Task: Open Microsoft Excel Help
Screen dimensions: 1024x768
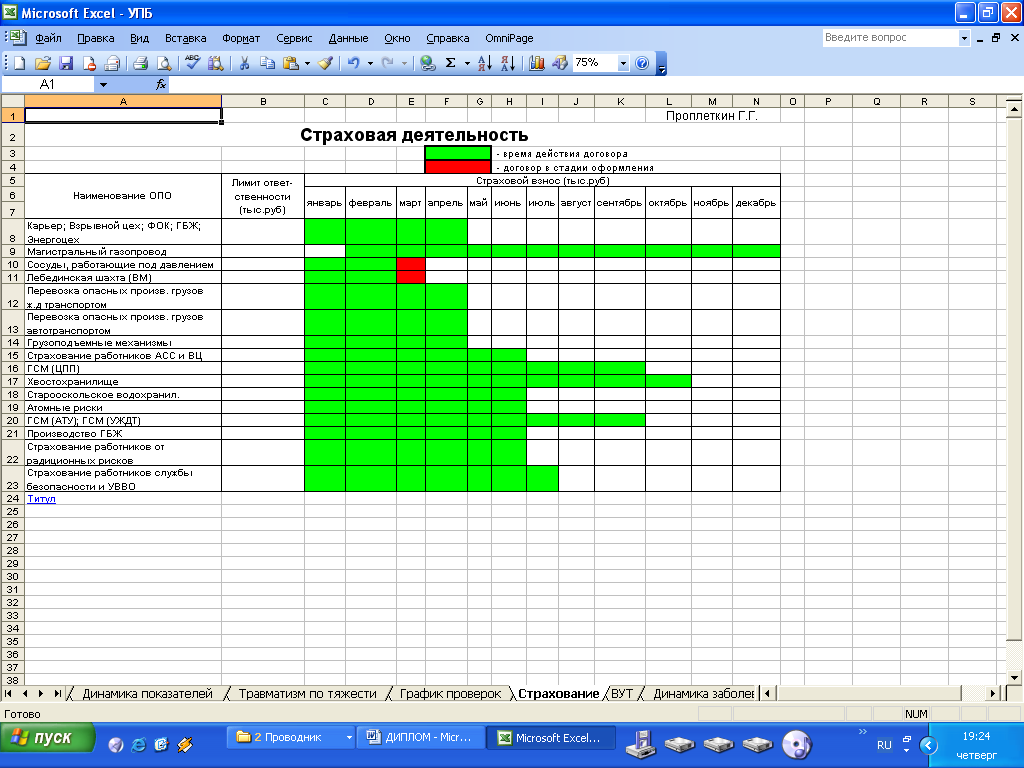Action: (642, 63)
